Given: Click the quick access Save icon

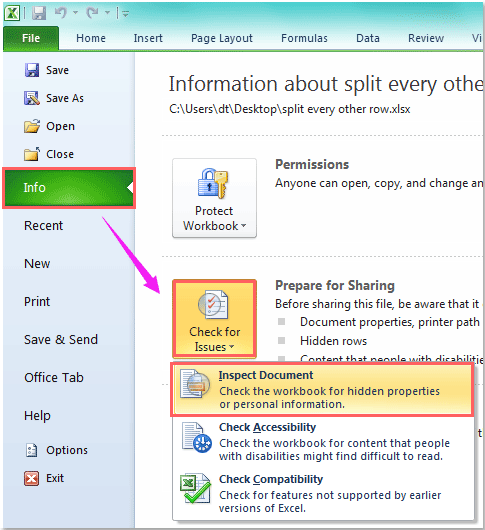Looking at the screenshot, I should [39, 13].
